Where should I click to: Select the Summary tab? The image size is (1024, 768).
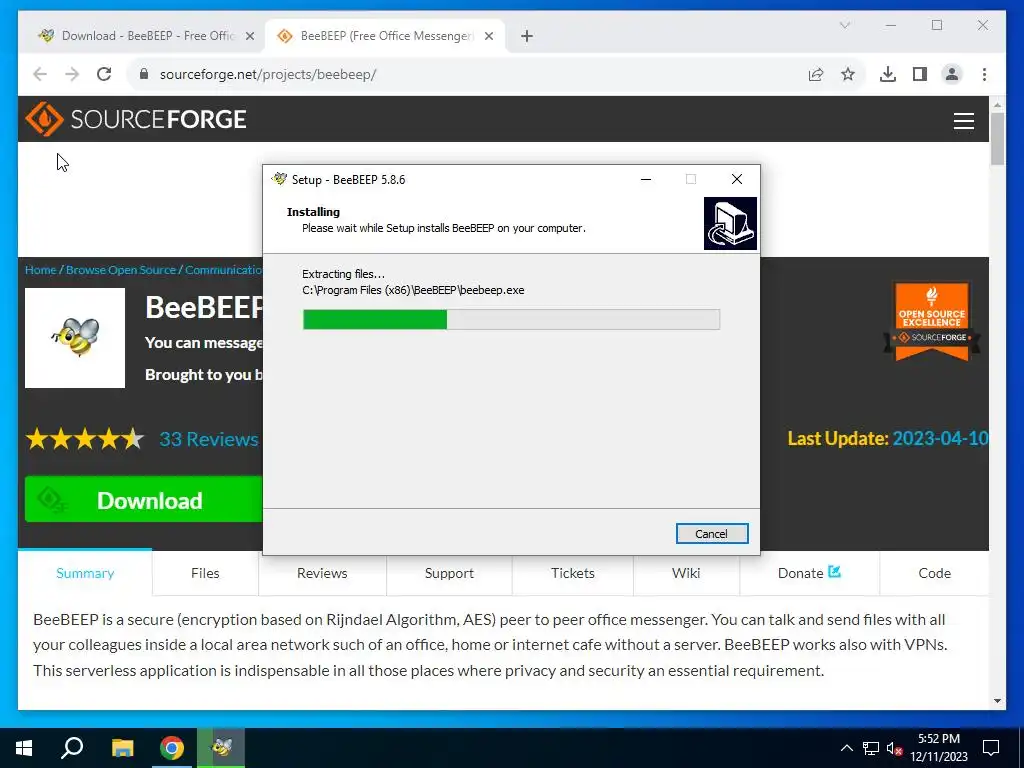(x=85, y=573)
